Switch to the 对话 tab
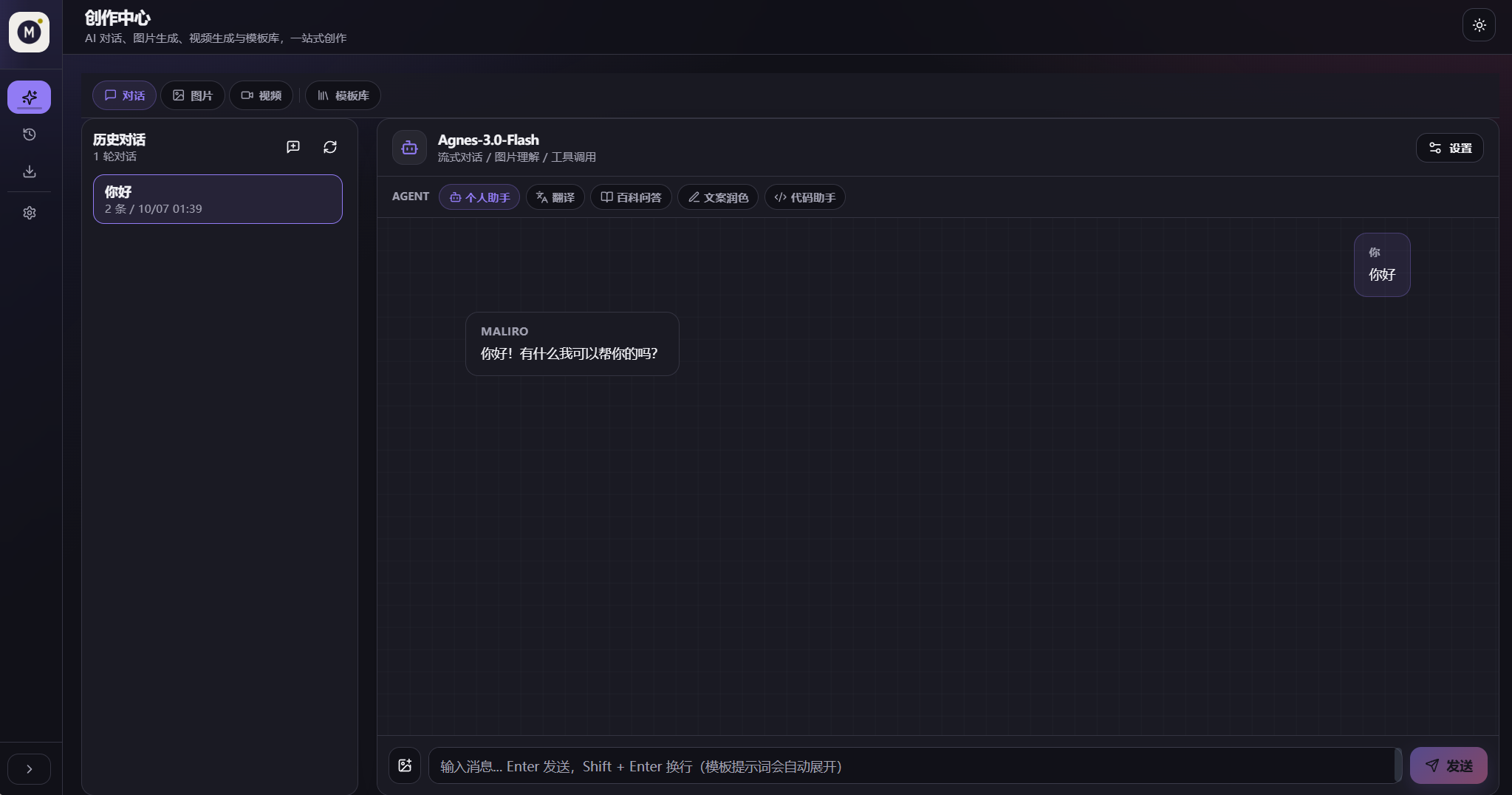Screen dimensions: 1512x795 (x=124, y=95)
